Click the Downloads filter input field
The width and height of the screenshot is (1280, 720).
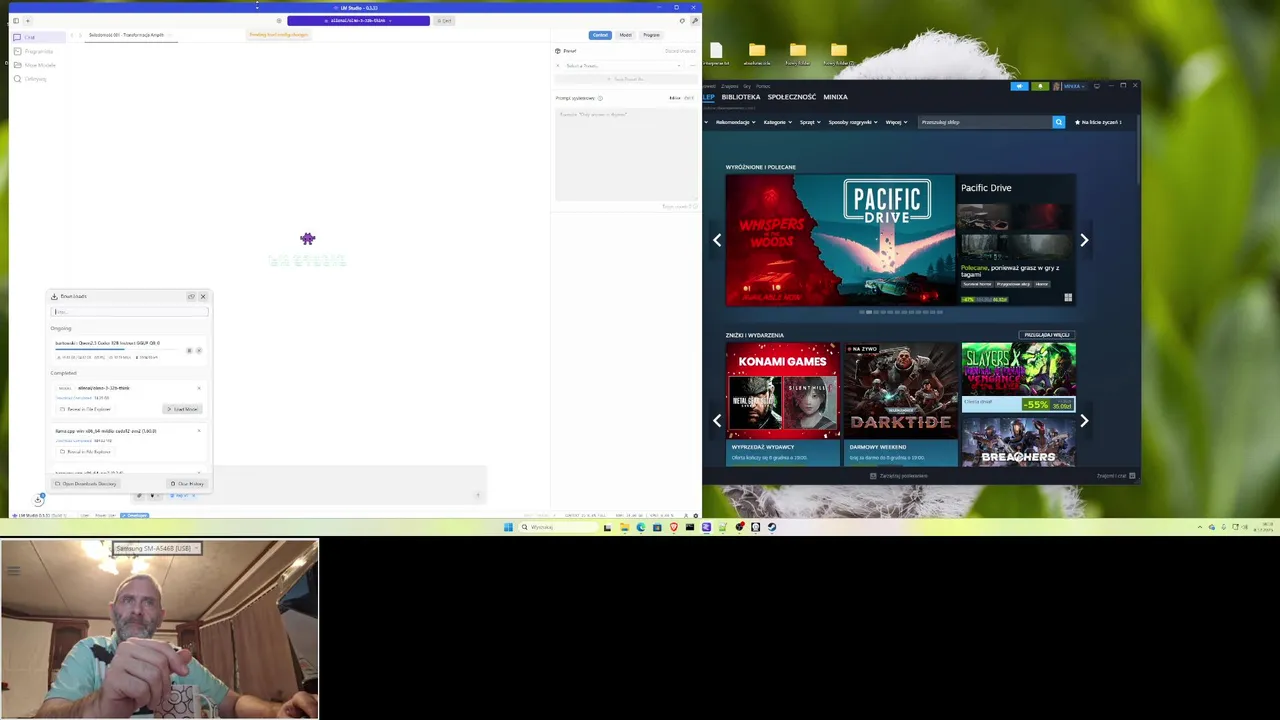point(130,312)
